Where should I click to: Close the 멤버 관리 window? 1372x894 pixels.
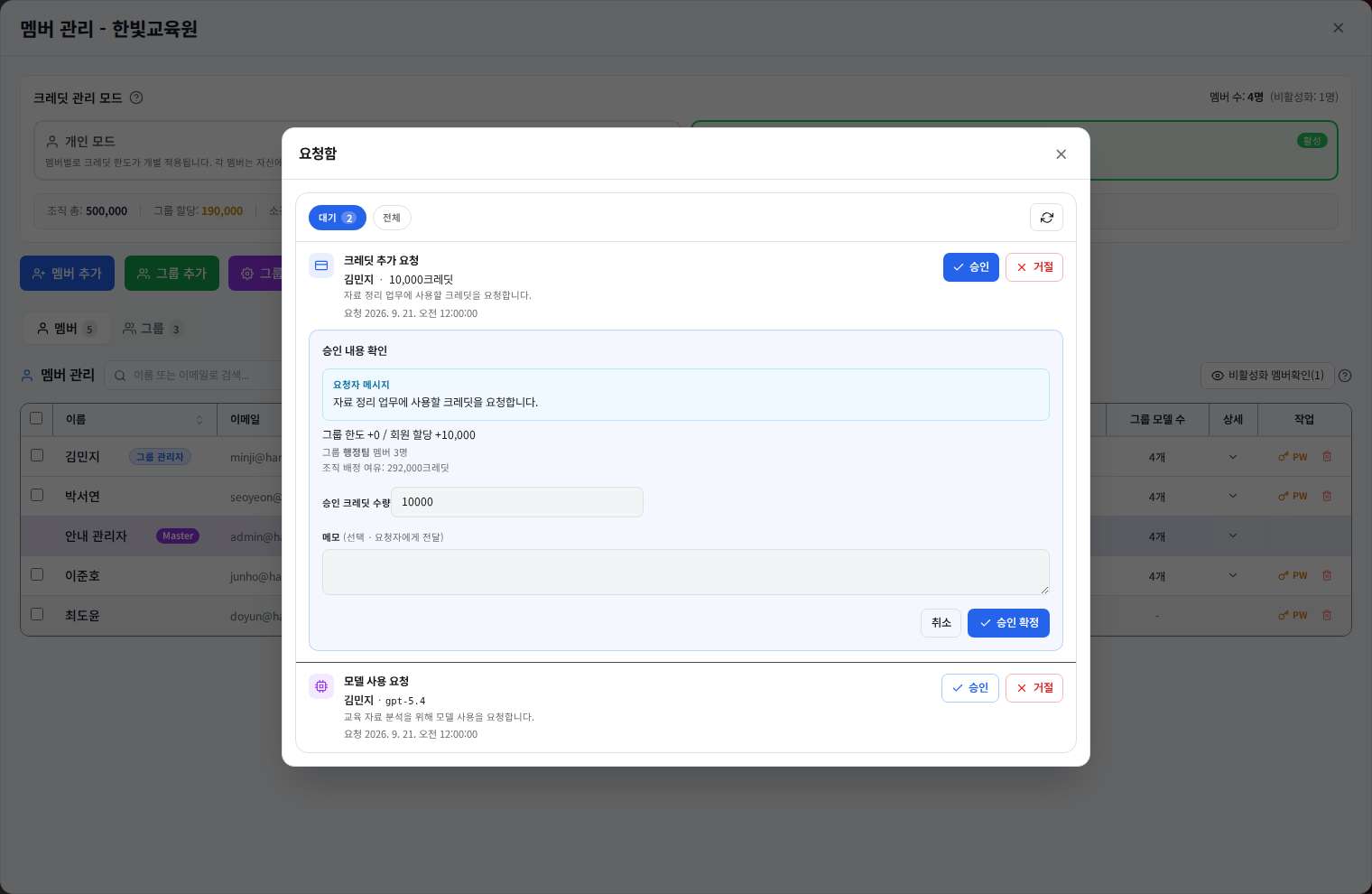tap(1338, 28)
